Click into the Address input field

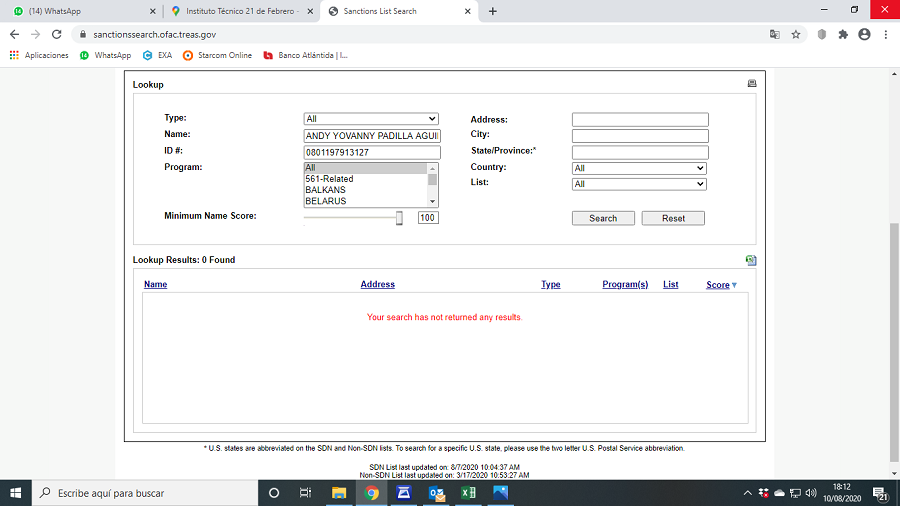tap(640, 120)
